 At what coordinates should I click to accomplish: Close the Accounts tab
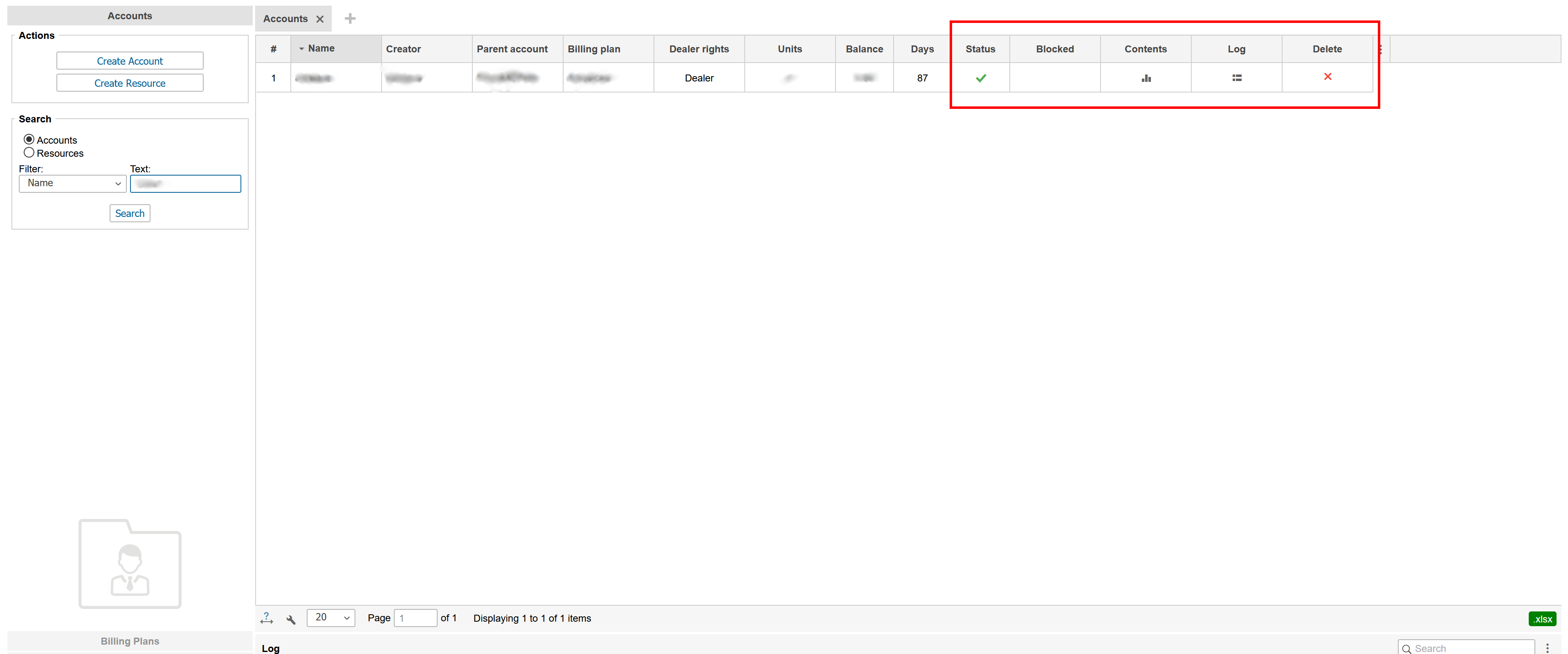coord(320,20)
